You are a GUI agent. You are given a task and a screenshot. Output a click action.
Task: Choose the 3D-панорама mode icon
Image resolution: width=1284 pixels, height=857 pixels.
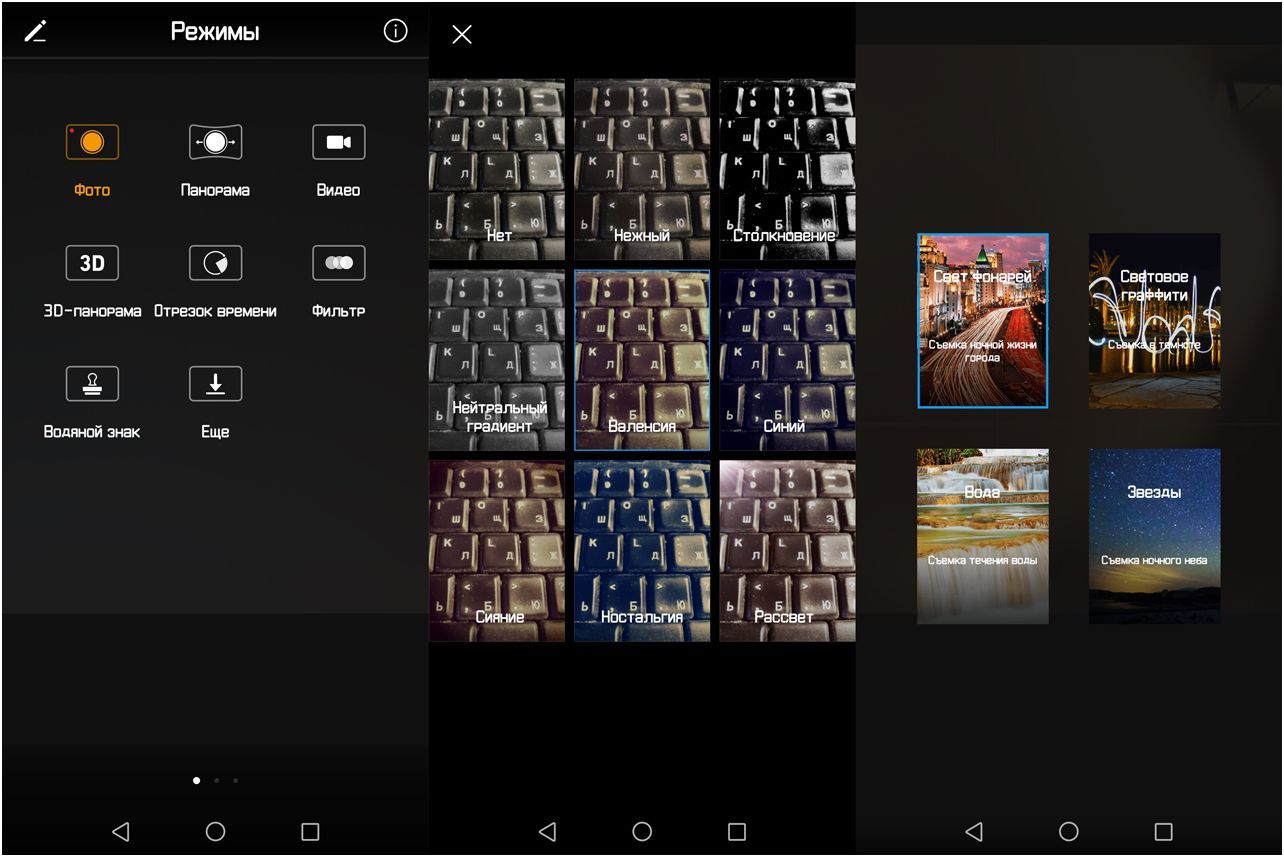coord(92,263)
